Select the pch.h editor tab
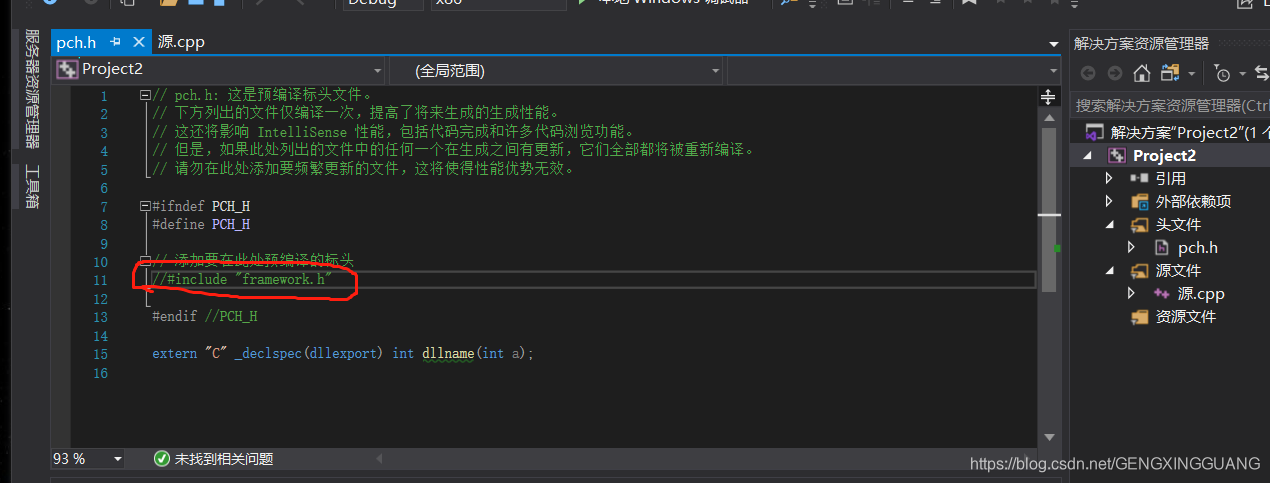Screen dimensions: 1270x483 click(x=76, y=42)
